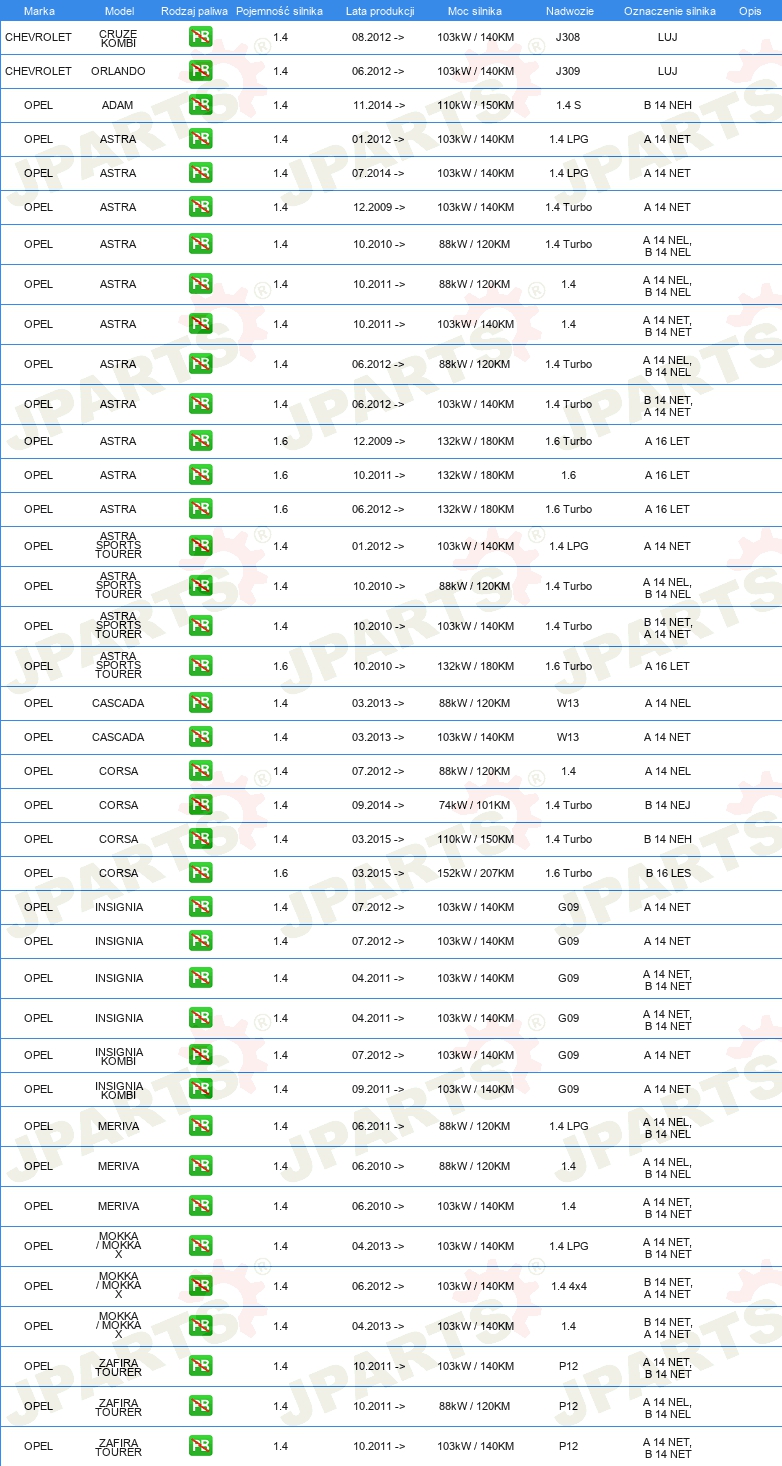Image resolution: width=782 pixels, height=1466 pixels.
Task: Select the fuel icon for Astra 07.2014 1.4 LPG
Action: tap(200, 173)
